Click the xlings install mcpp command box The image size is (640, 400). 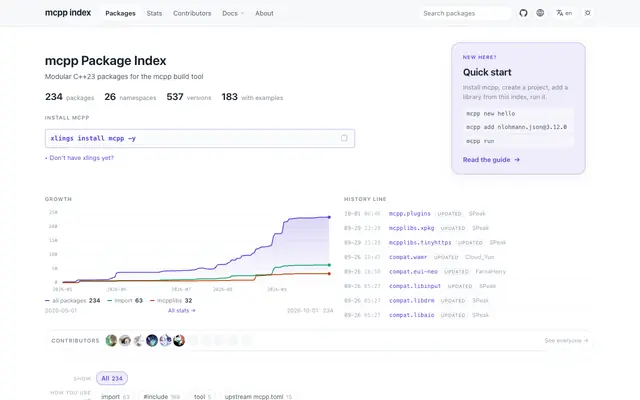200,138
